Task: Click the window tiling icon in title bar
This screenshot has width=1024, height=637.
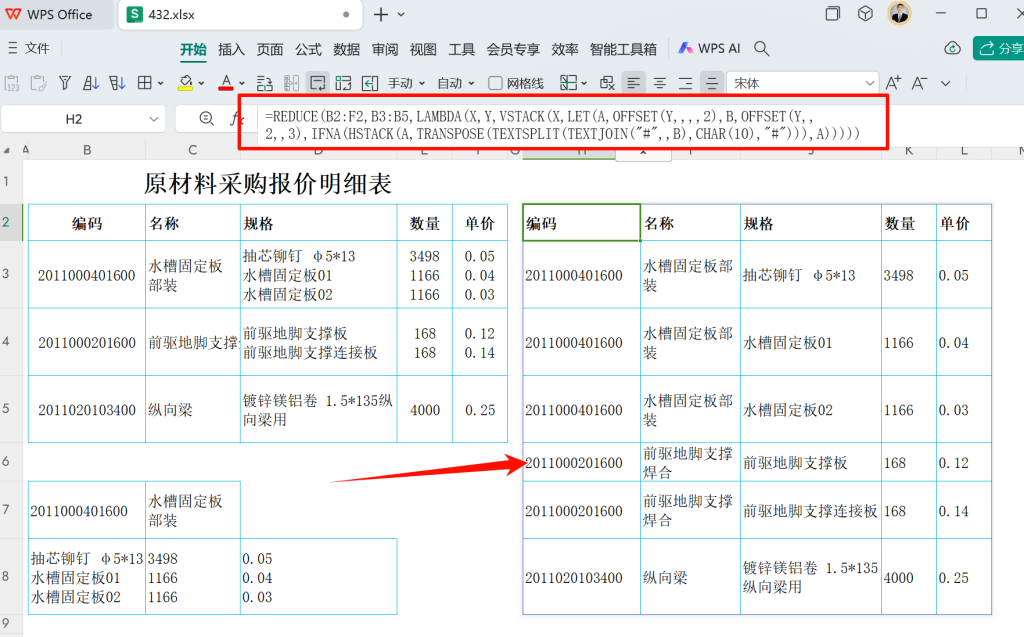Action: (833, 14)
